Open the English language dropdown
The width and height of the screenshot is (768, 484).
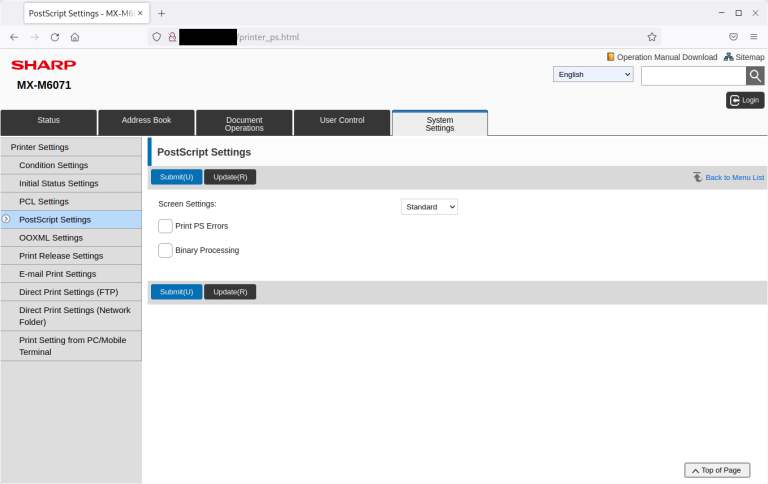tap(593, 74)
